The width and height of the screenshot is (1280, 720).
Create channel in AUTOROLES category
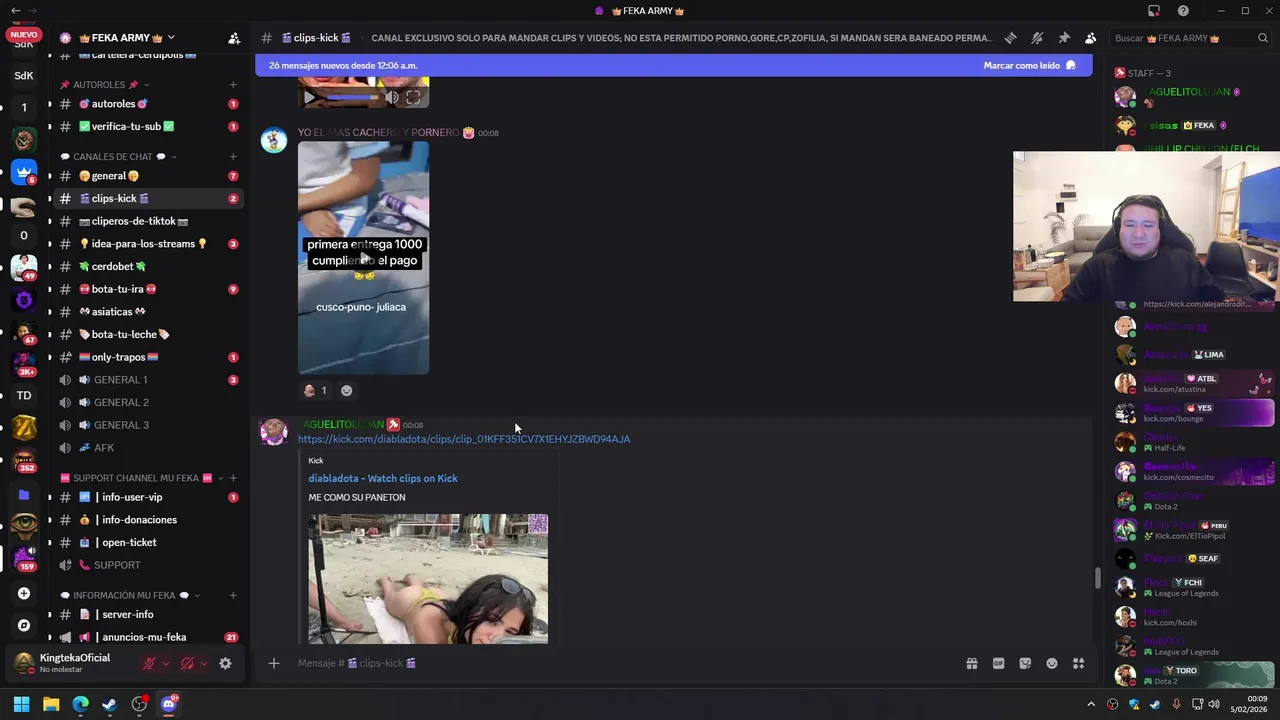[233, 85]
